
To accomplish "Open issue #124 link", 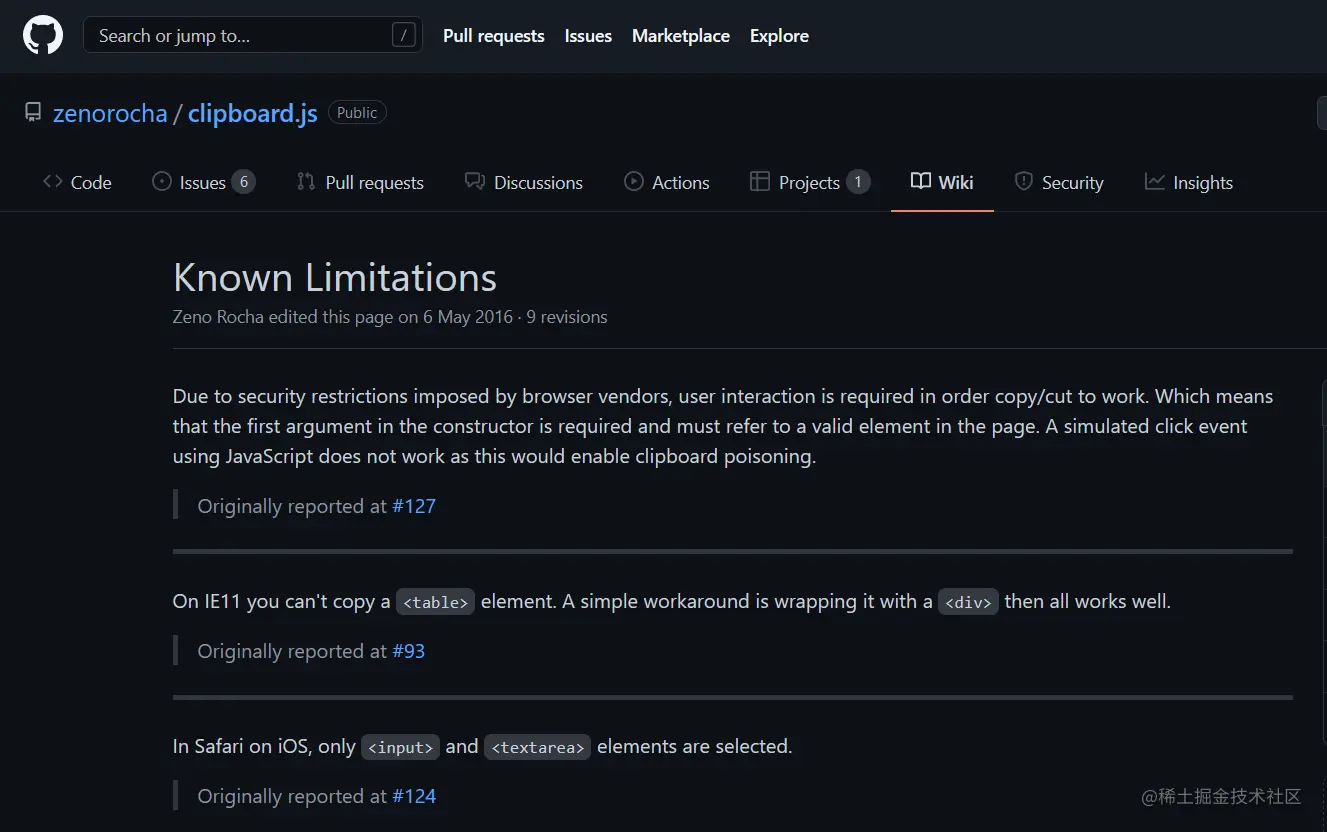I will pyautogui.click(x=414, y=796).
